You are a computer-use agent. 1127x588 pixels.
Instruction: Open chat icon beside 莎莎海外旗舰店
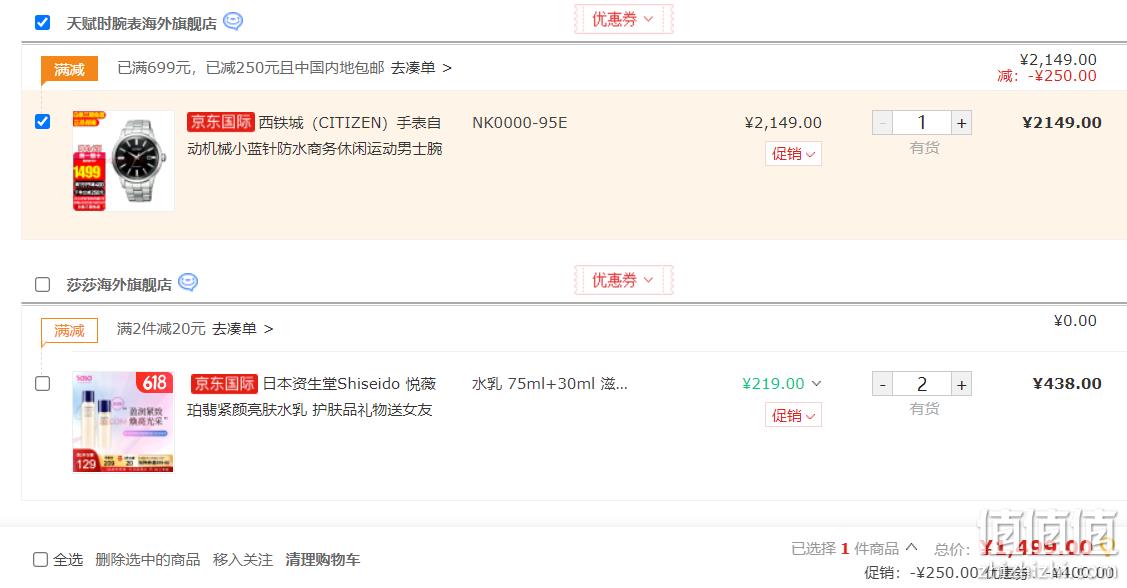tap(188, 282)
